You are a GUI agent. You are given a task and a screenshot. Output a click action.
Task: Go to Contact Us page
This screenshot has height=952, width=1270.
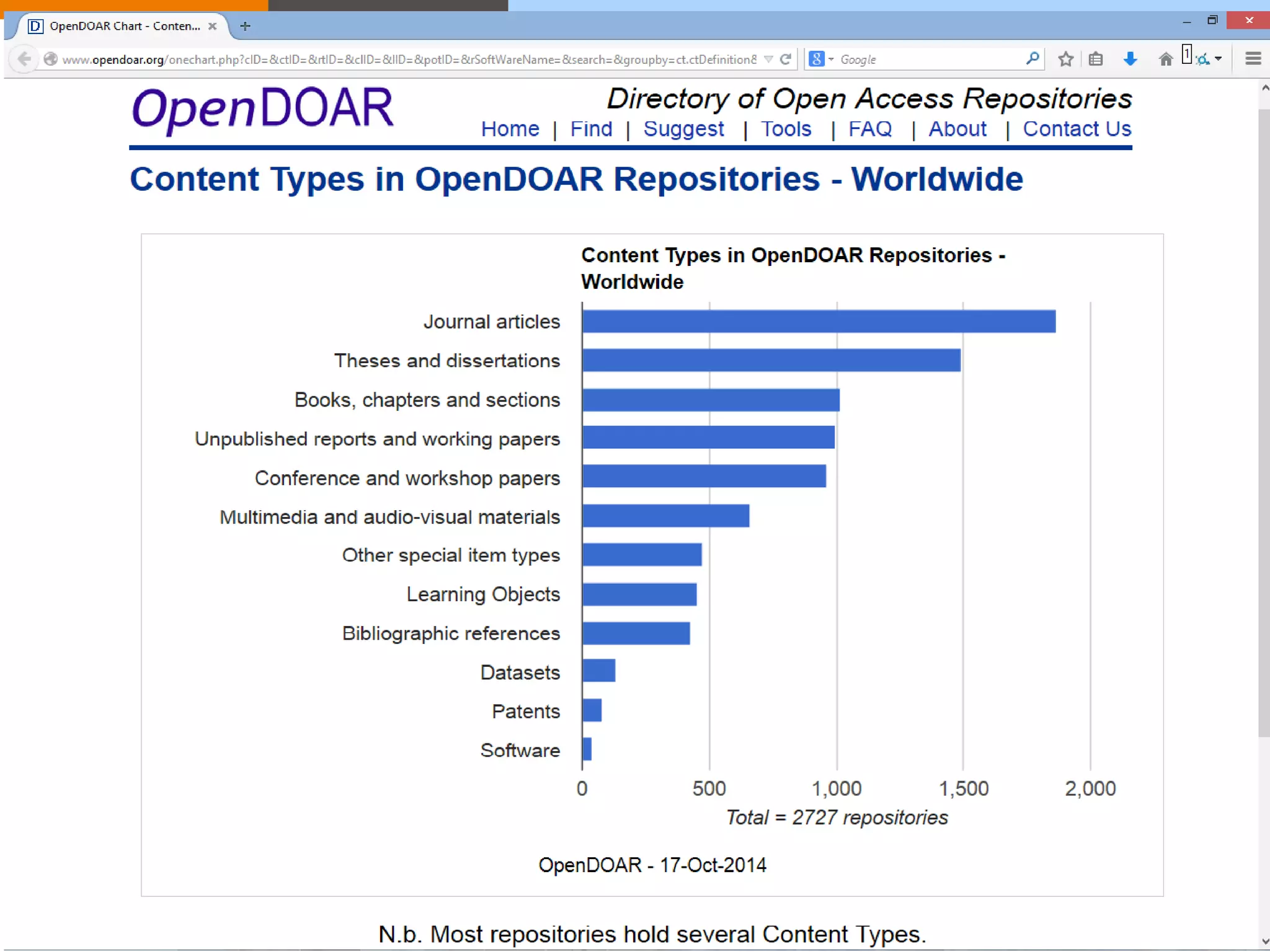[x=1077, y=129]
